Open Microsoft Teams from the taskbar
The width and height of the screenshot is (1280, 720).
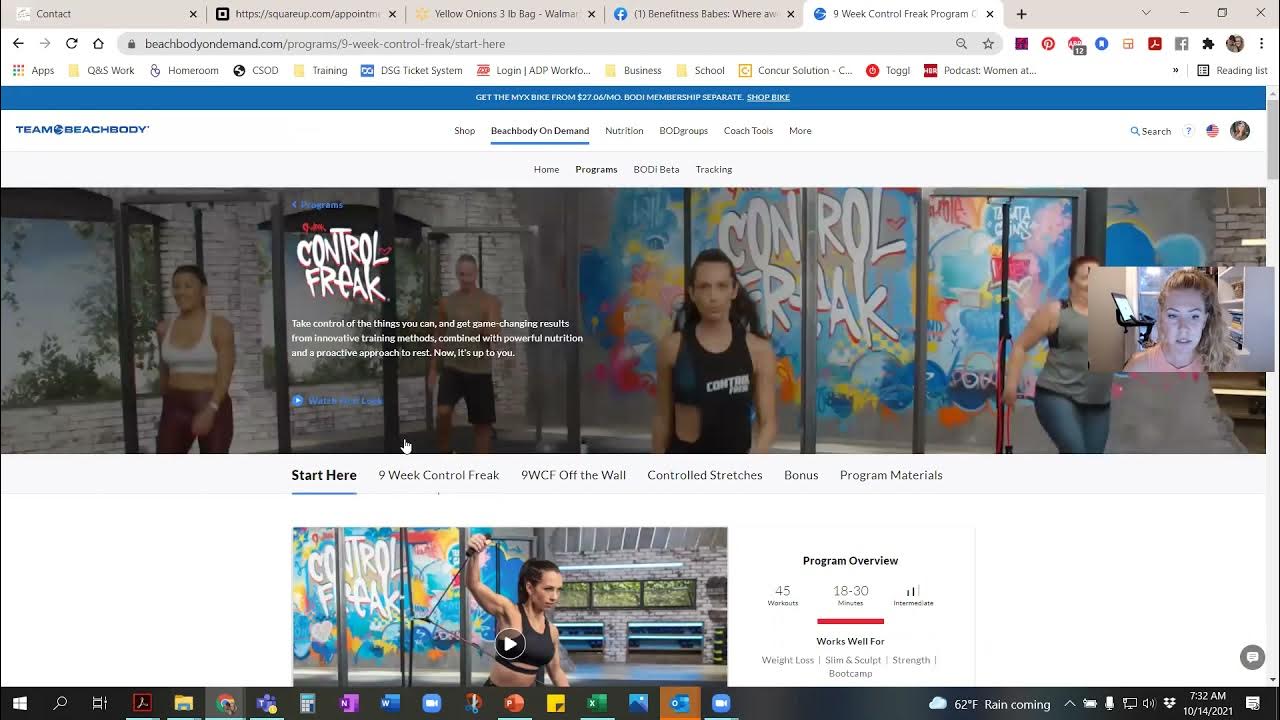266,703
